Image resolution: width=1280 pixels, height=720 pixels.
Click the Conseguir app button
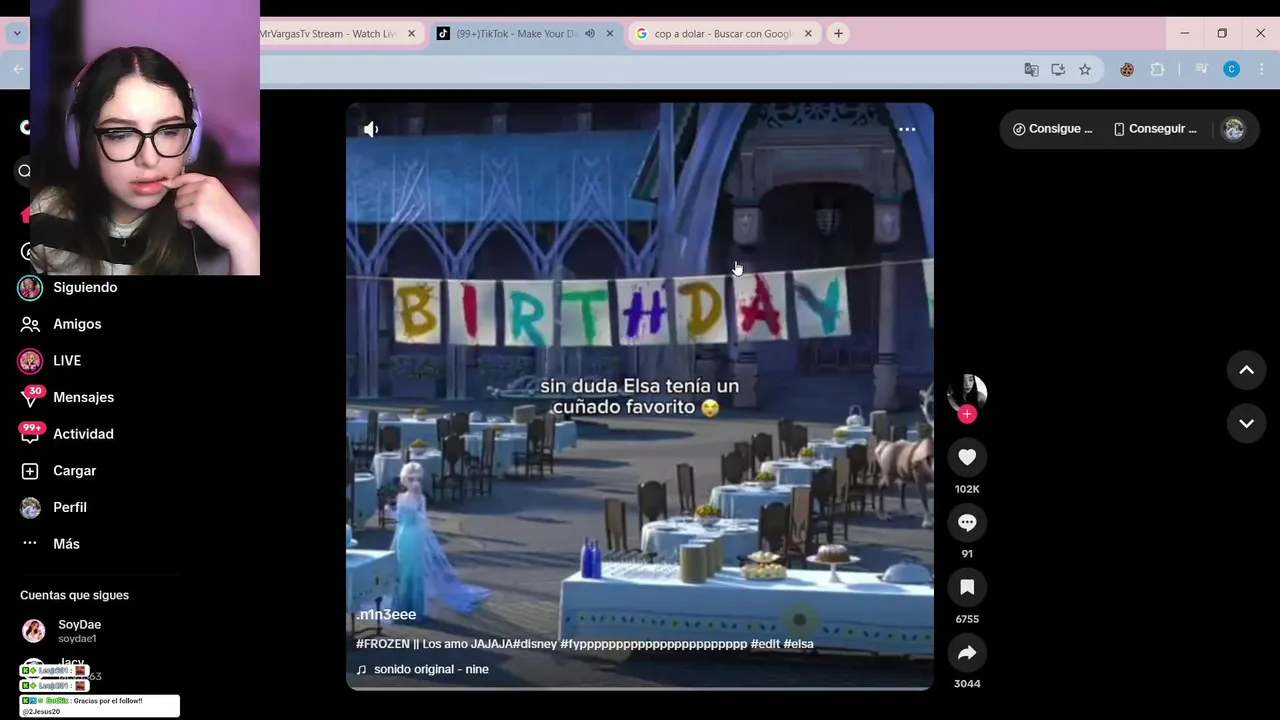(1155, 129)
